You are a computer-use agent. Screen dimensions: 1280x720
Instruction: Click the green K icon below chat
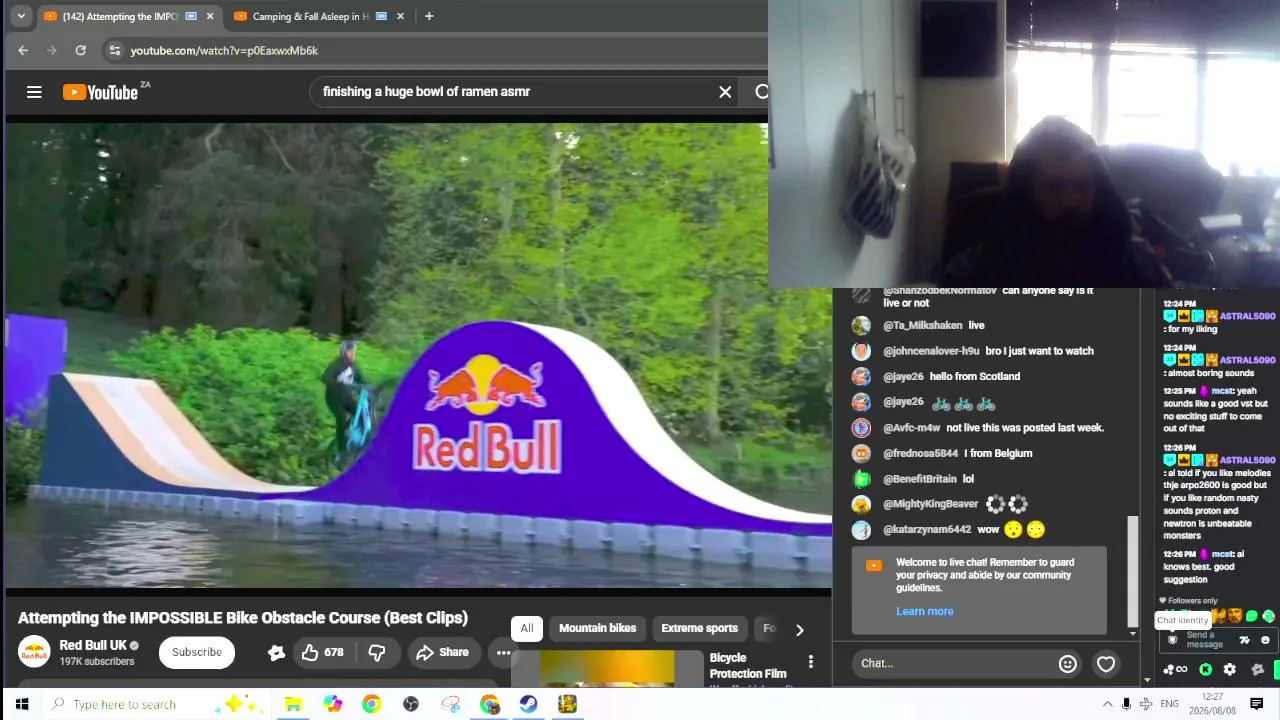1206,669
